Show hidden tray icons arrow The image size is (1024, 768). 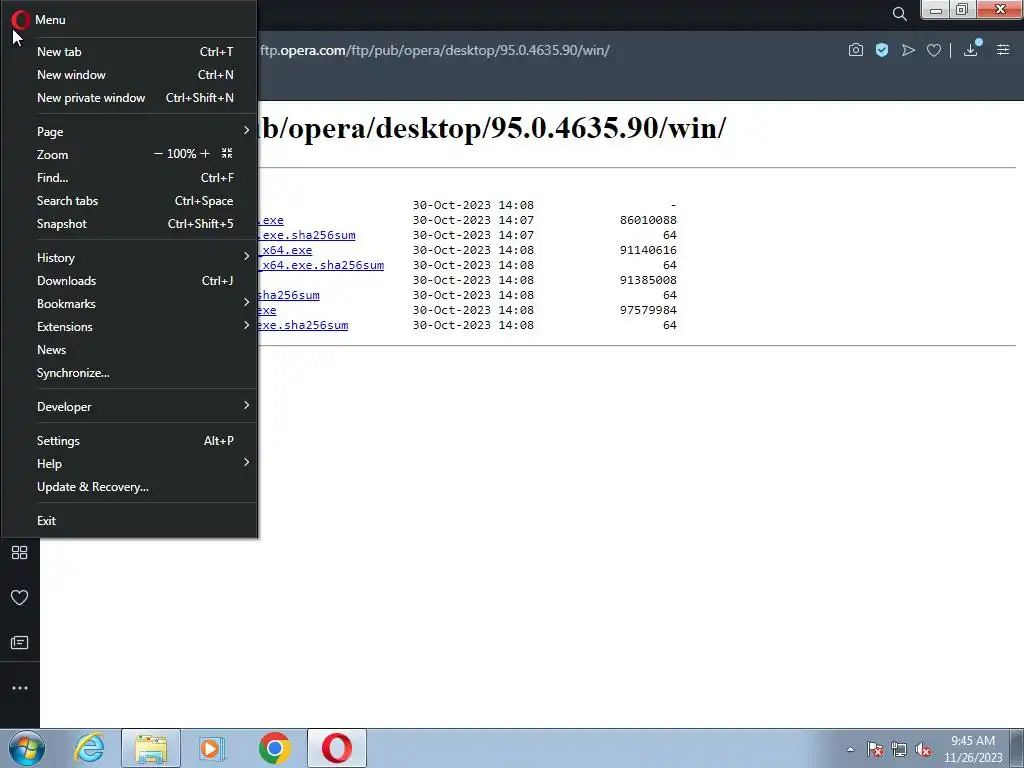click(x=850, y=749)
